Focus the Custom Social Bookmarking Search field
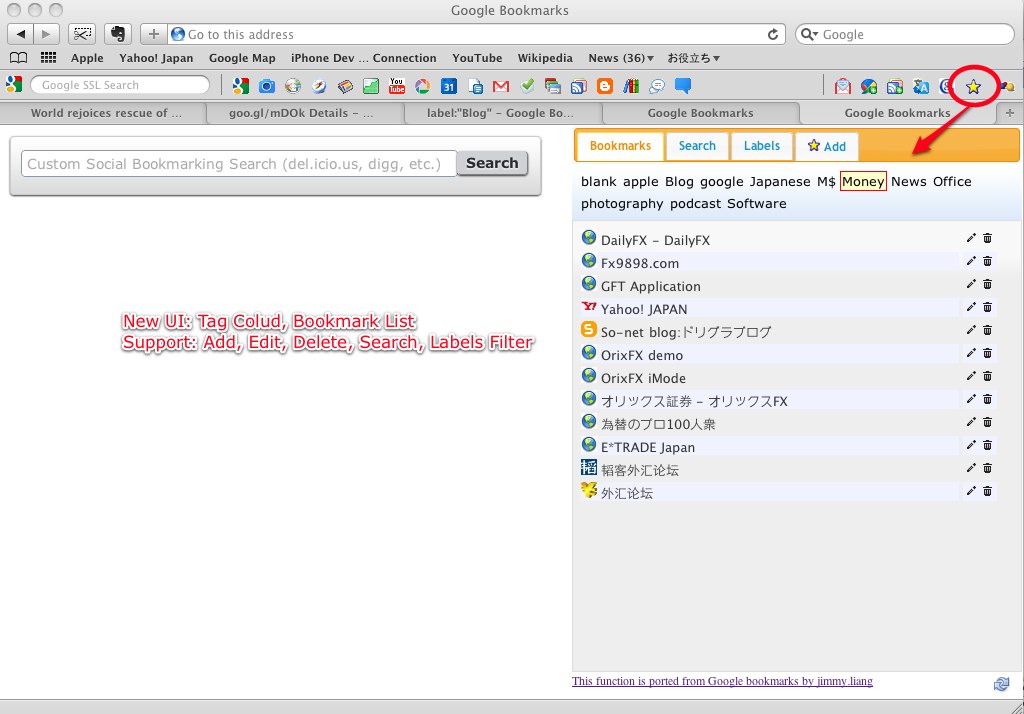Screen dimensions: 1024x714 [238, 163]
